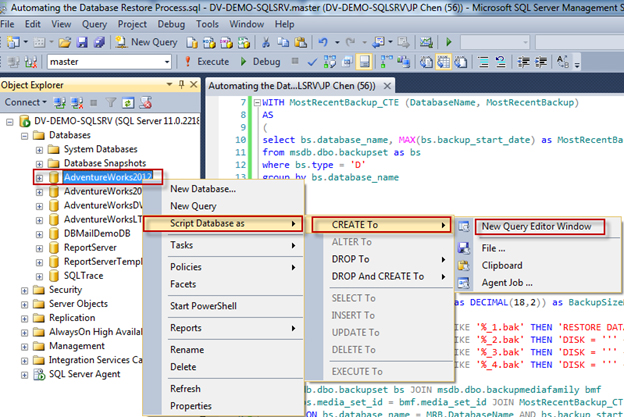Choose Tasks in the context menu
This screenshot has width=624, height=417.
click(223, 245)
